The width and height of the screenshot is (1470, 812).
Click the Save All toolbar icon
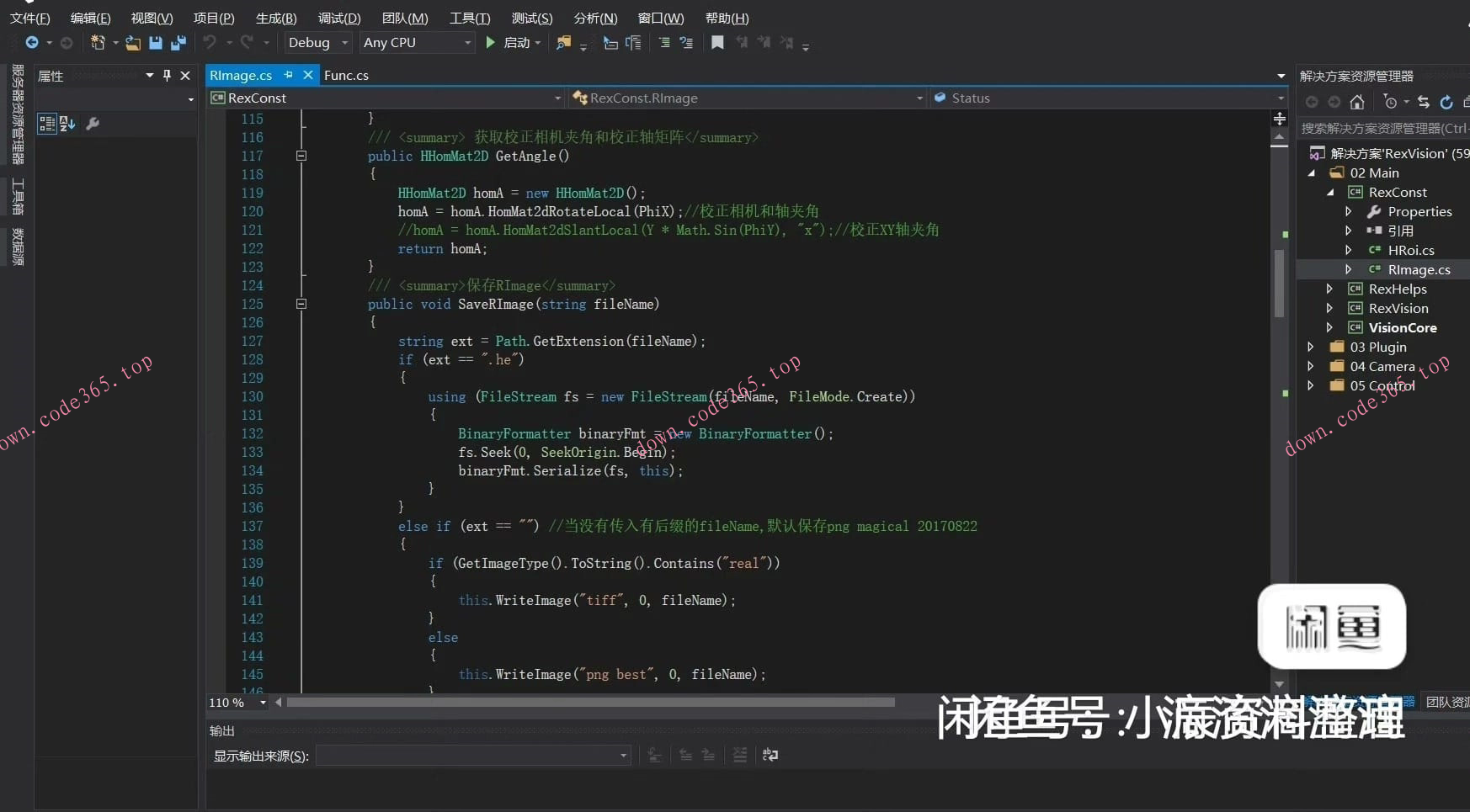[178, 42]
